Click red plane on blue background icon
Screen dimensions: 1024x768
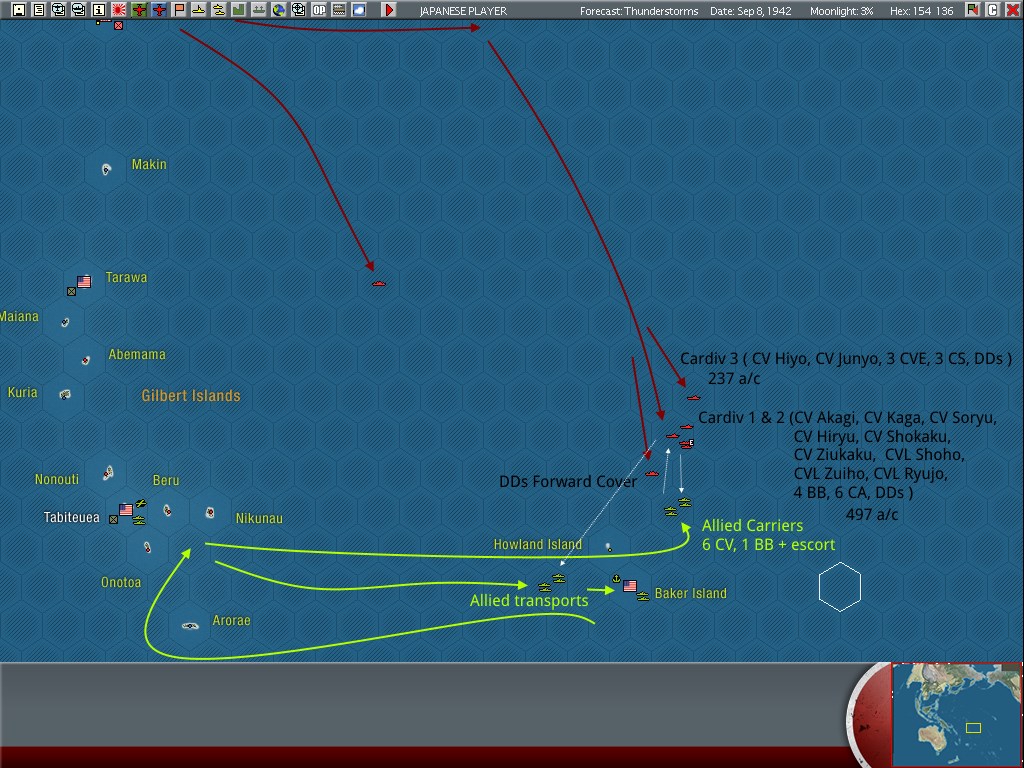pos(159,10)
